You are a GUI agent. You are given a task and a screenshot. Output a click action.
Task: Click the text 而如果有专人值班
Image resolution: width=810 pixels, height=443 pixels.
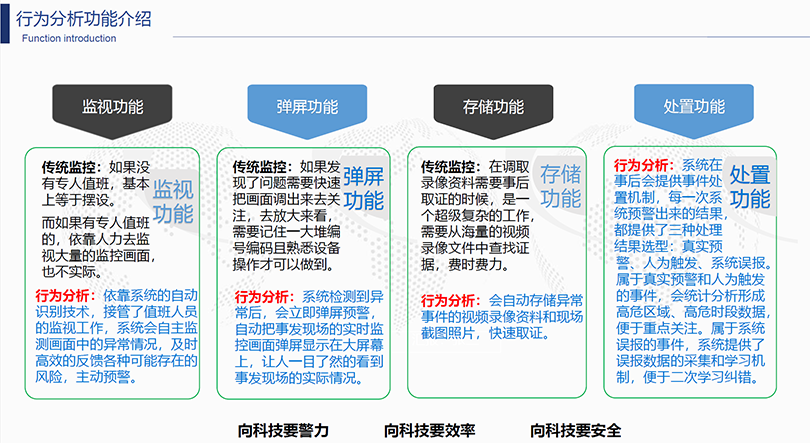[x=96, y=223]
